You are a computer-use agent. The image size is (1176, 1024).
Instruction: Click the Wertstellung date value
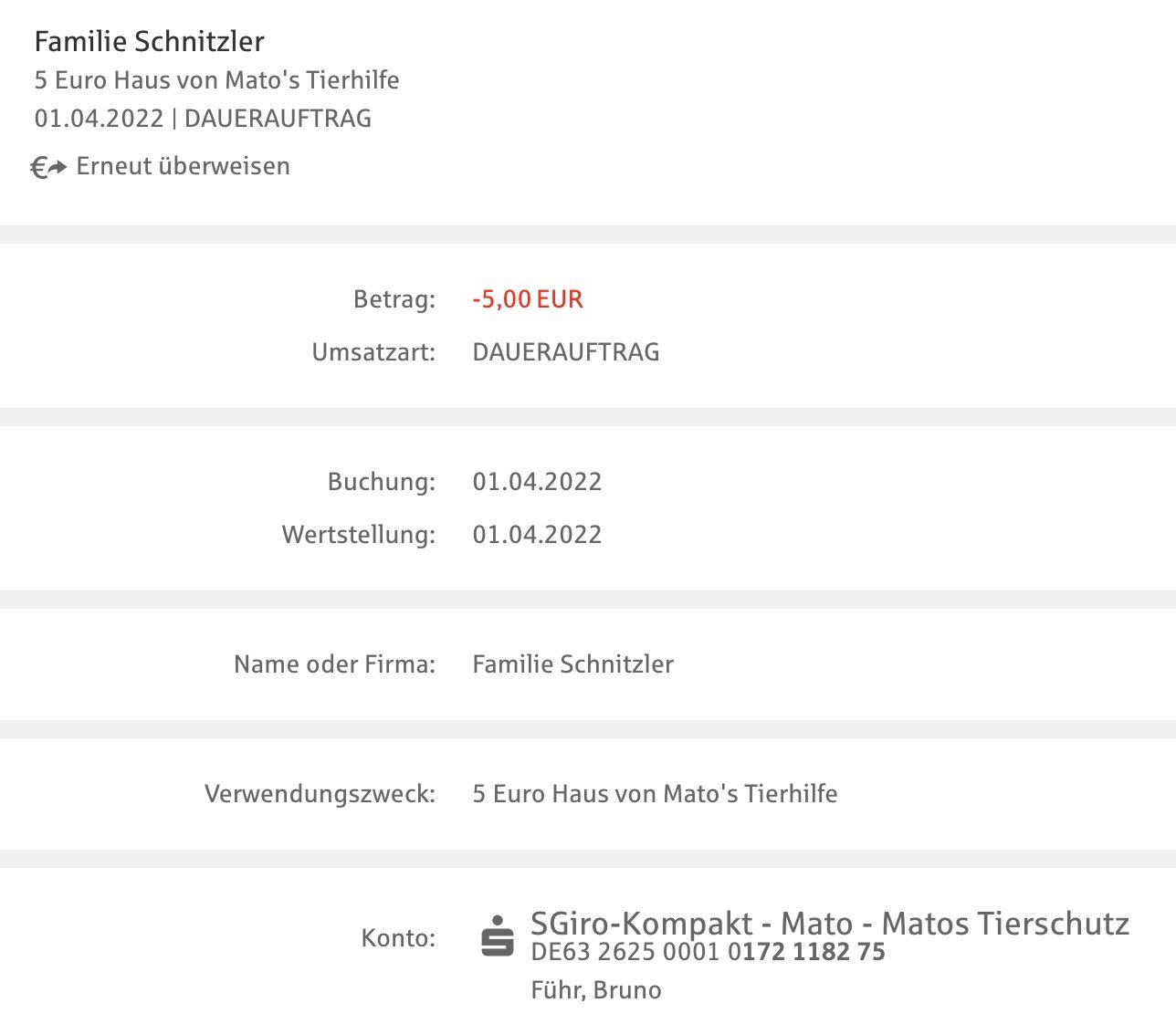[537, 535]
